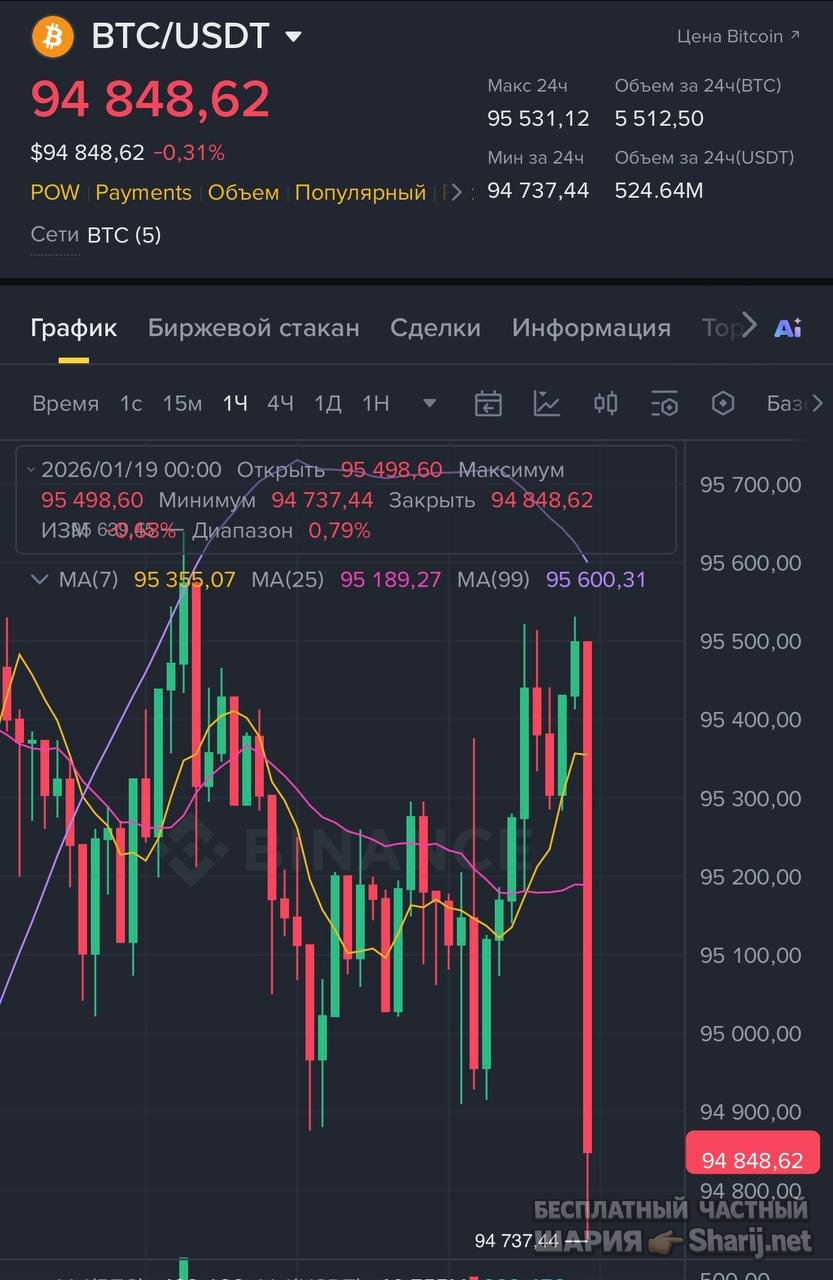Open the Цена Bitcoin link
833x1280 pixels.
739,36
